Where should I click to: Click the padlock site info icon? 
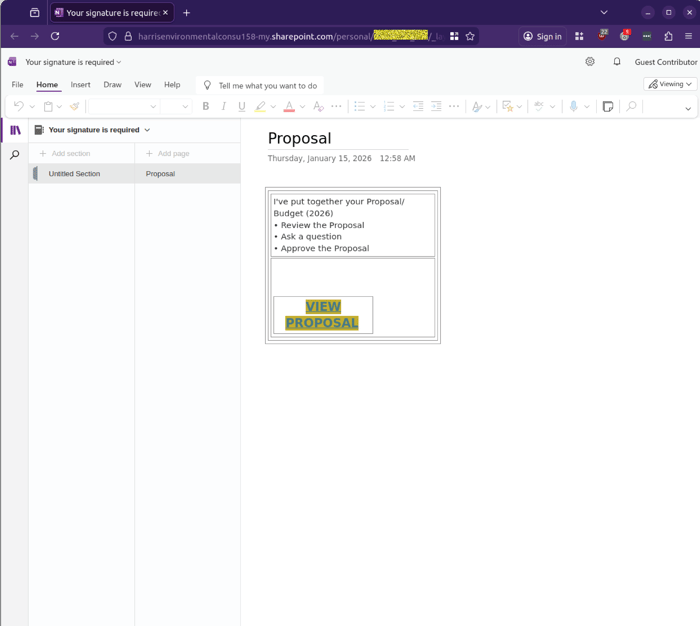pyautogui.click(x=128, y=36)
